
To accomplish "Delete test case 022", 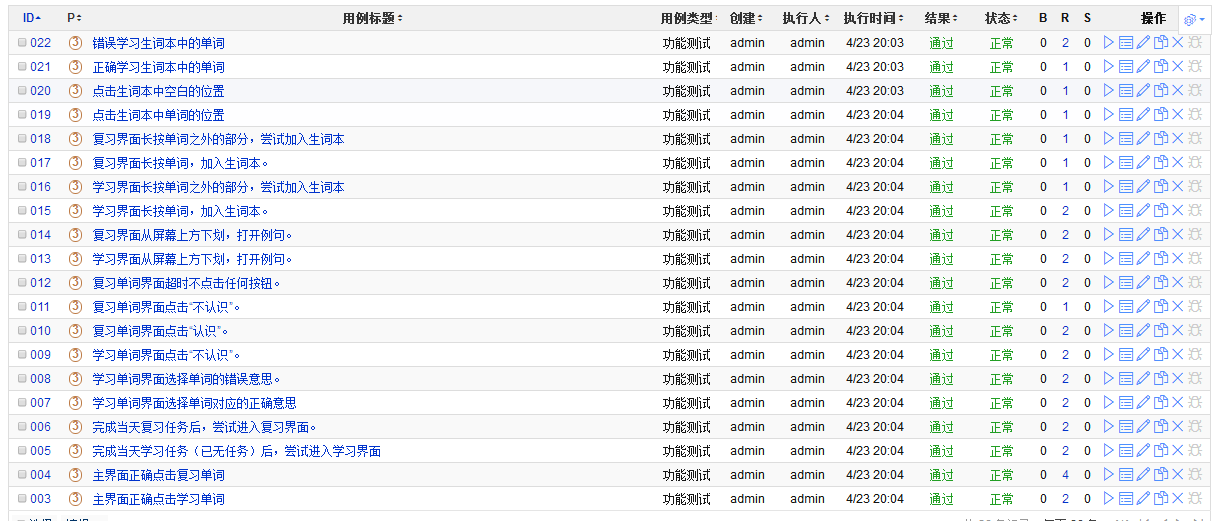I will tap(1177, 43).
